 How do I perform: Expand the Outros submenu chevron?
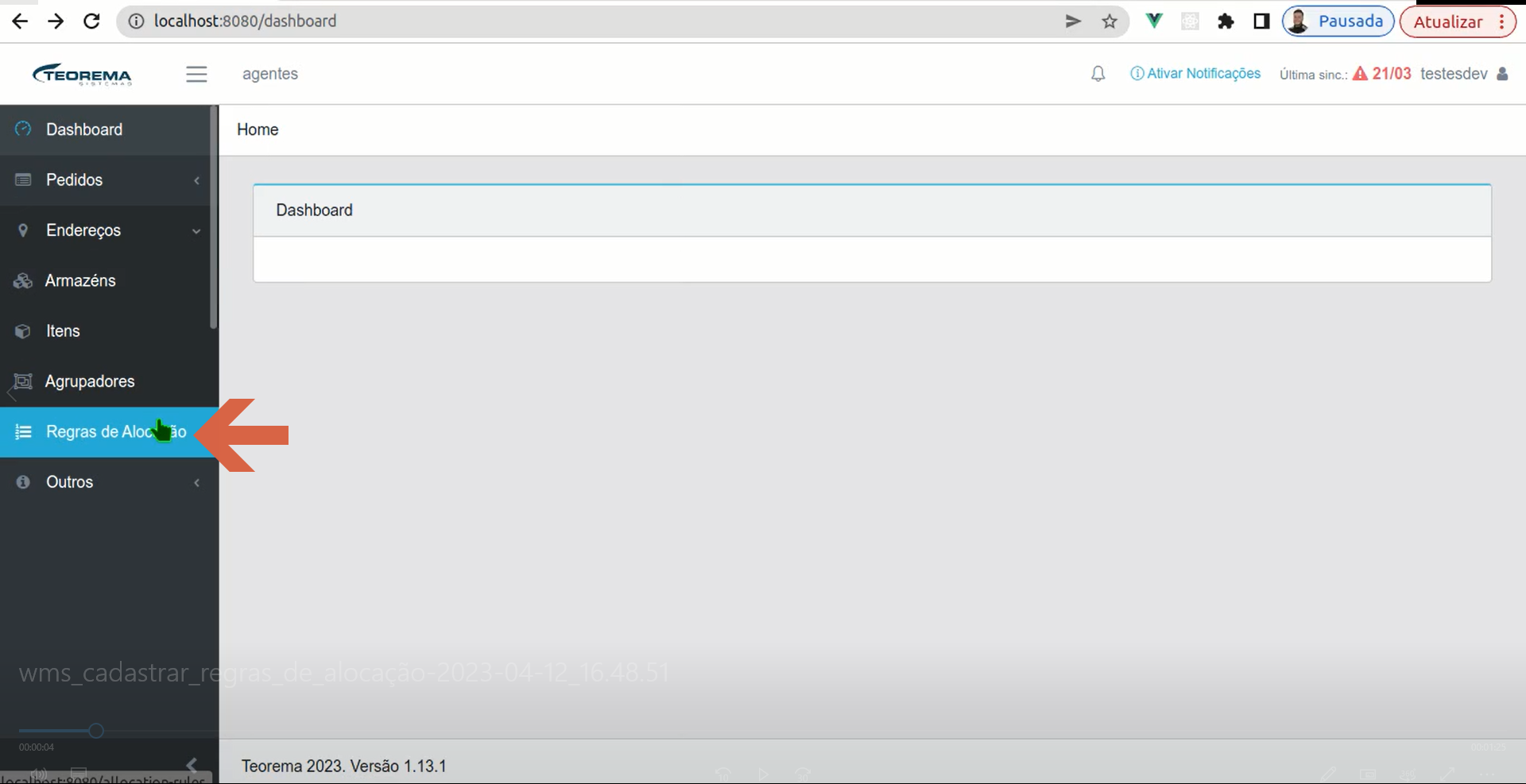[x=196, y=482]
